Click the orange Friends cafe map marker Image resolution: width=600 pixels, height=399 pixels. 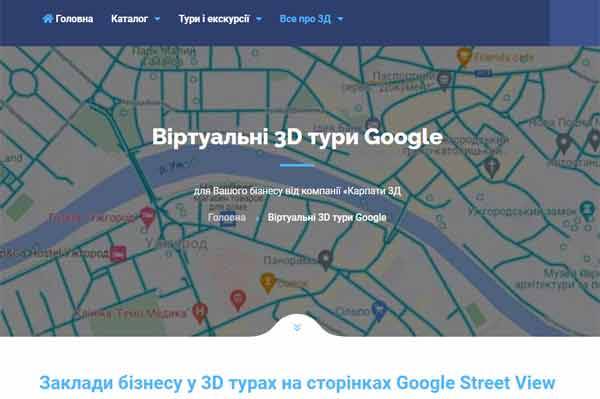click(x=464, y=57)
